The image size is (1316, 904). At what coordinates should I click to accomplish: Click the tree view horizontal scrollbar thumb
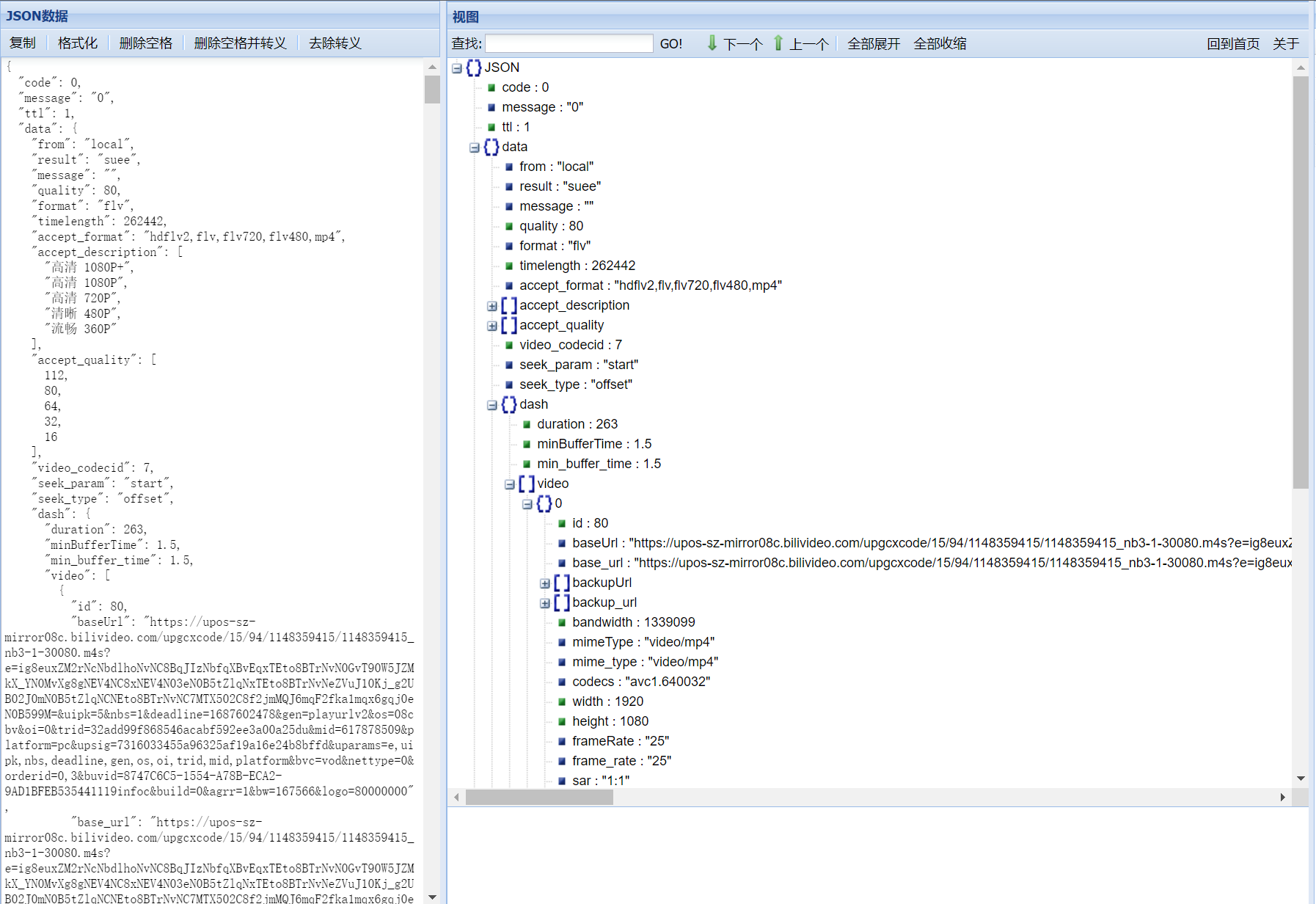[x=539, y=798]
